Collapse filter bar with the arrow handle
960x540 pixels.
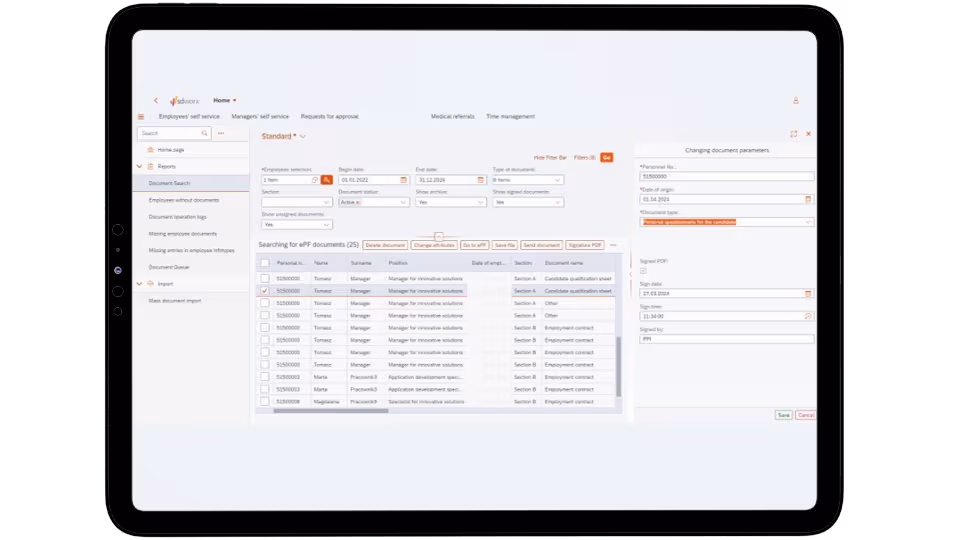(438, 236)
